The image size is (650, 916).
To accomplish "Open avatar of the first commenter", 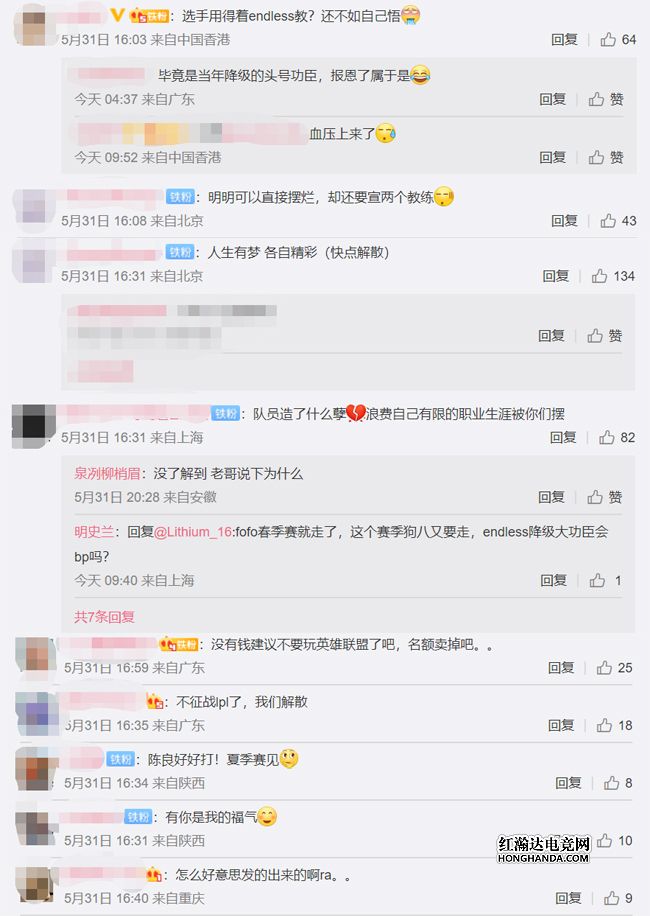I will tap(34, 25).
